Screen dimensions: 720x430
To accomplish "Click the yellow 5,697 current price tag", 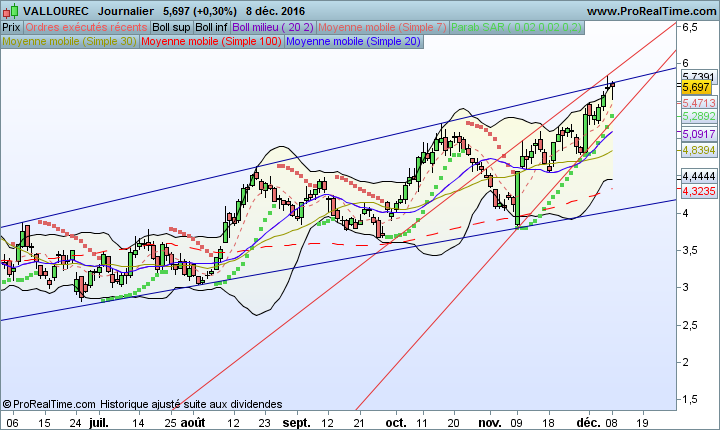I will point(696,87).
